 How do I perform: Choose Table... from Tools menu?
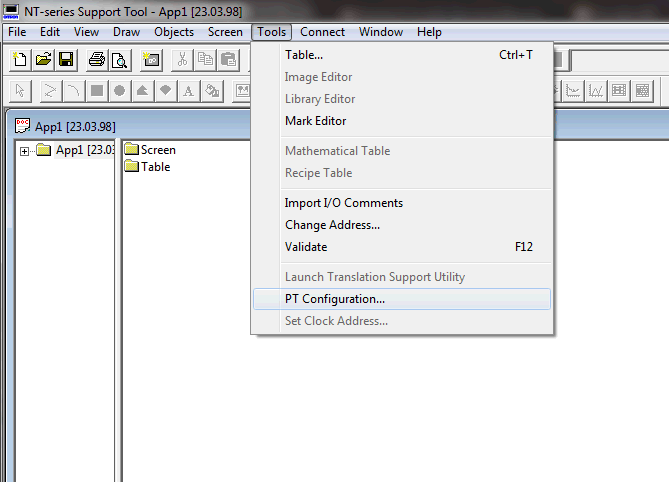402,55
